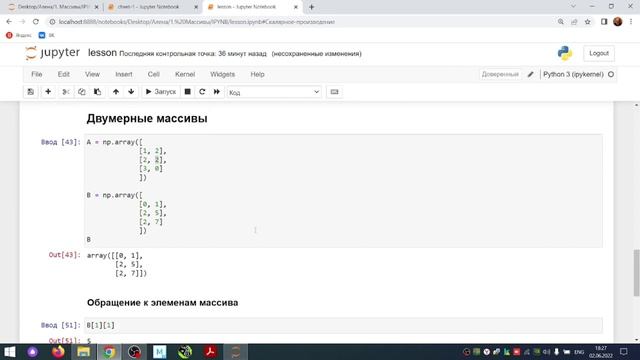This screenshot has width=640, height=360.
Task: Open the ВК bookmark
Action: (47, 36)
